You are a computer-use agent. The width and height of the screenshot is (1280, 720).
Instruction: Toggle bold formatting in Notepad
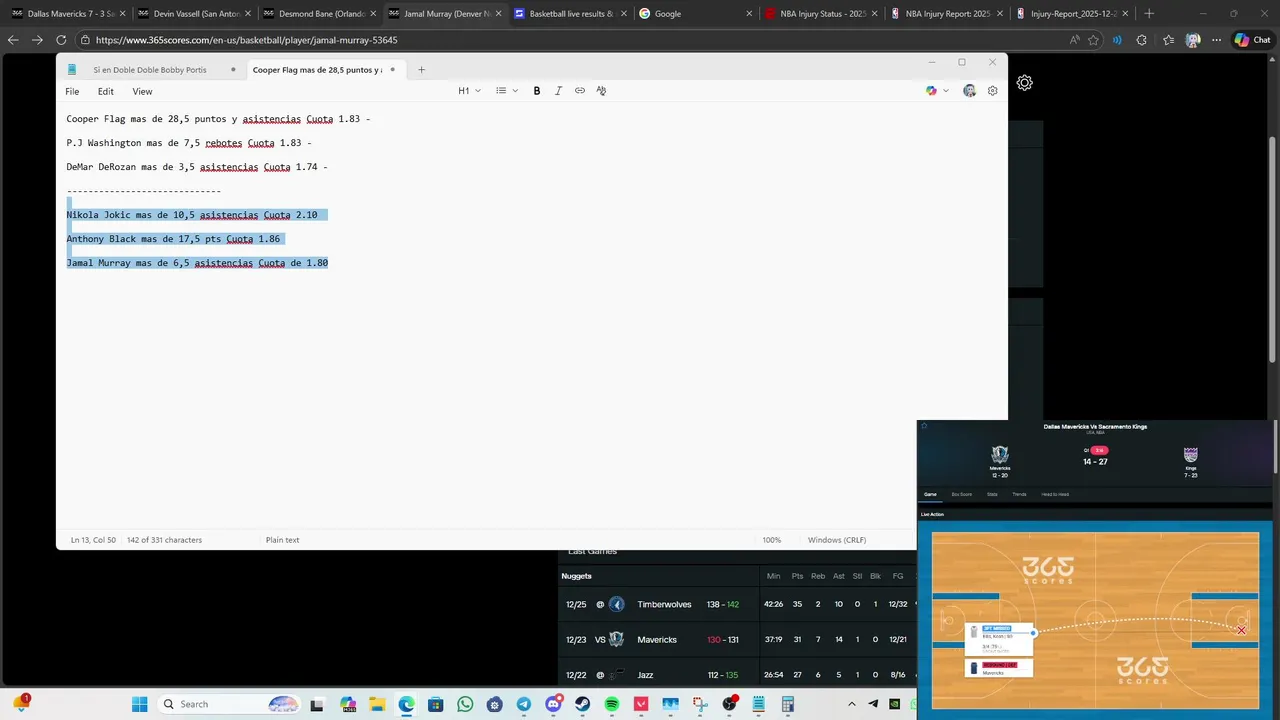click(x=537, y=91)
